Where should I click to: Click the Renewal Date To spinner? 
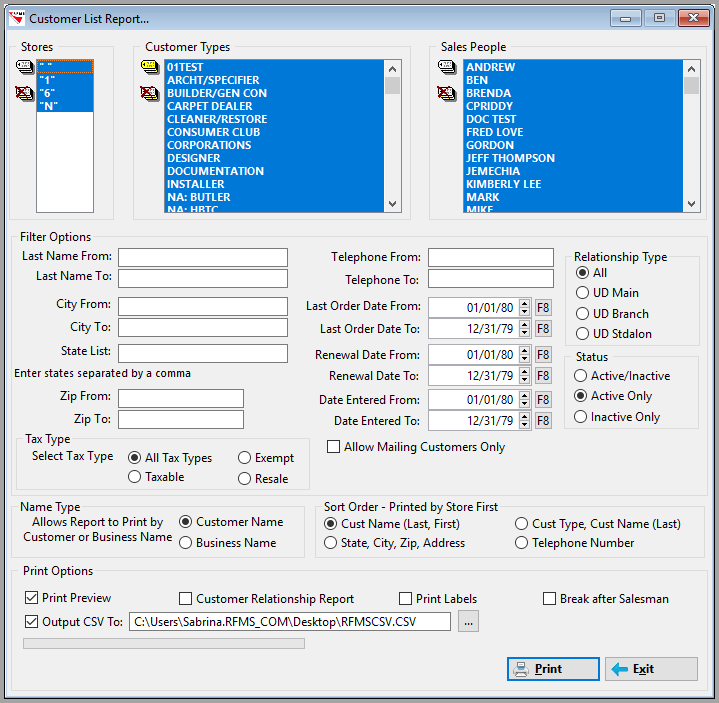pyautogui.click(x=525, y=376)
